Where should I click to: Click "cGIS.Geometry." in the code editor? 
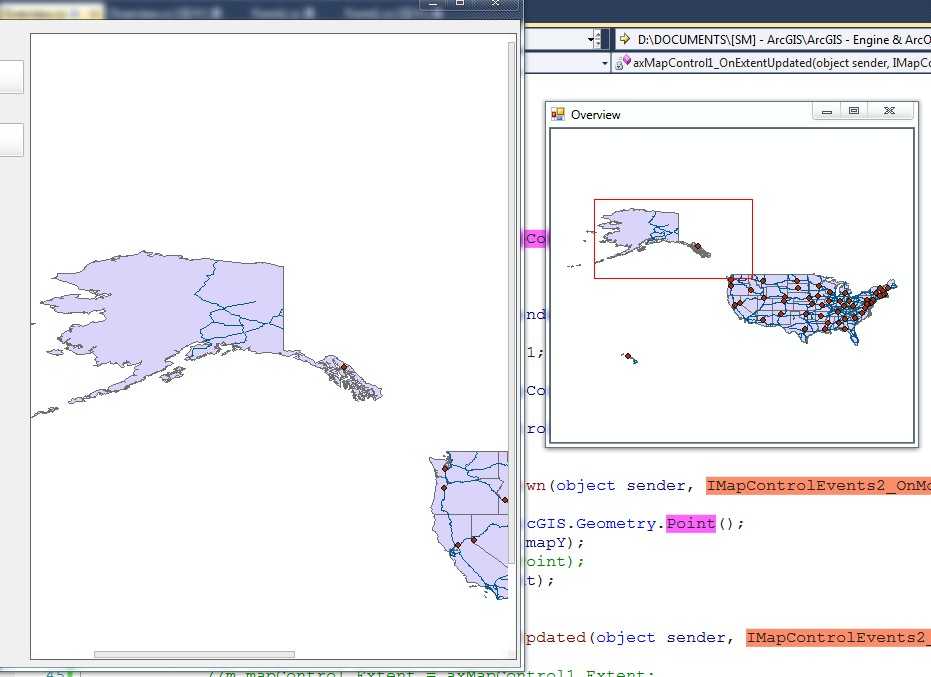click(x=596, y=523)
